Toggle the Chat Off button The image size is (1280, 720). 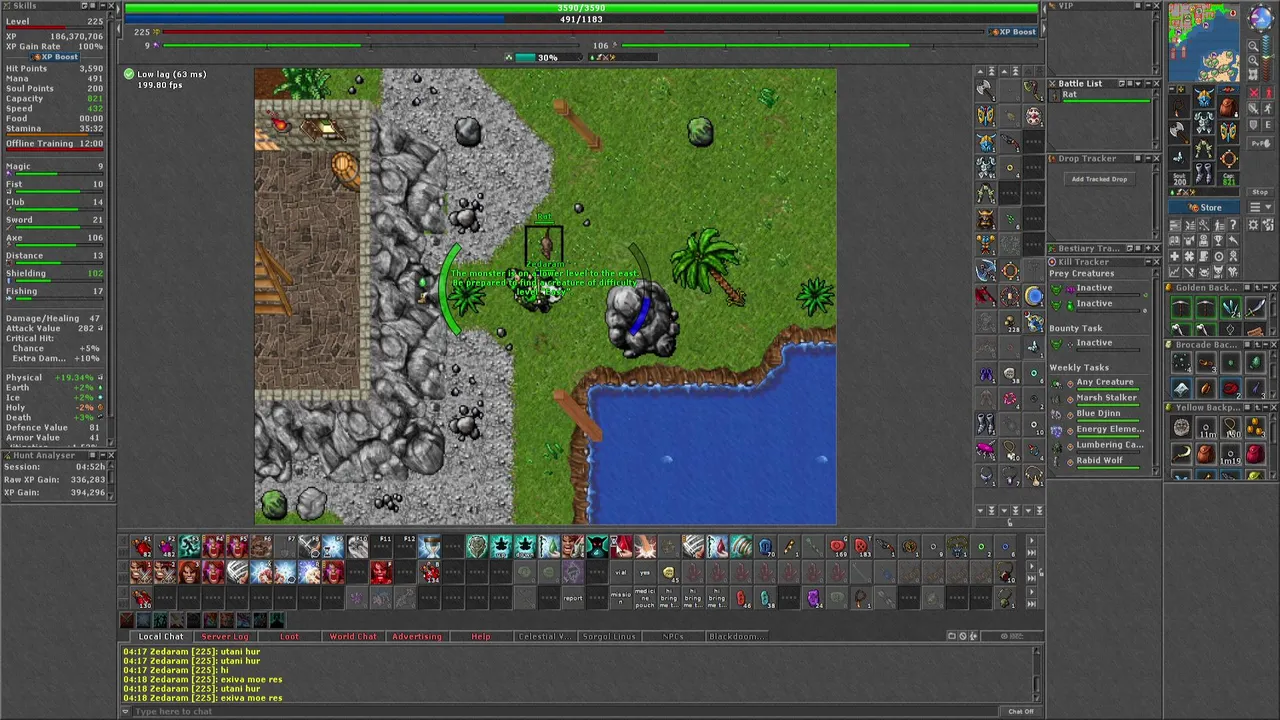coord(1021,711)
